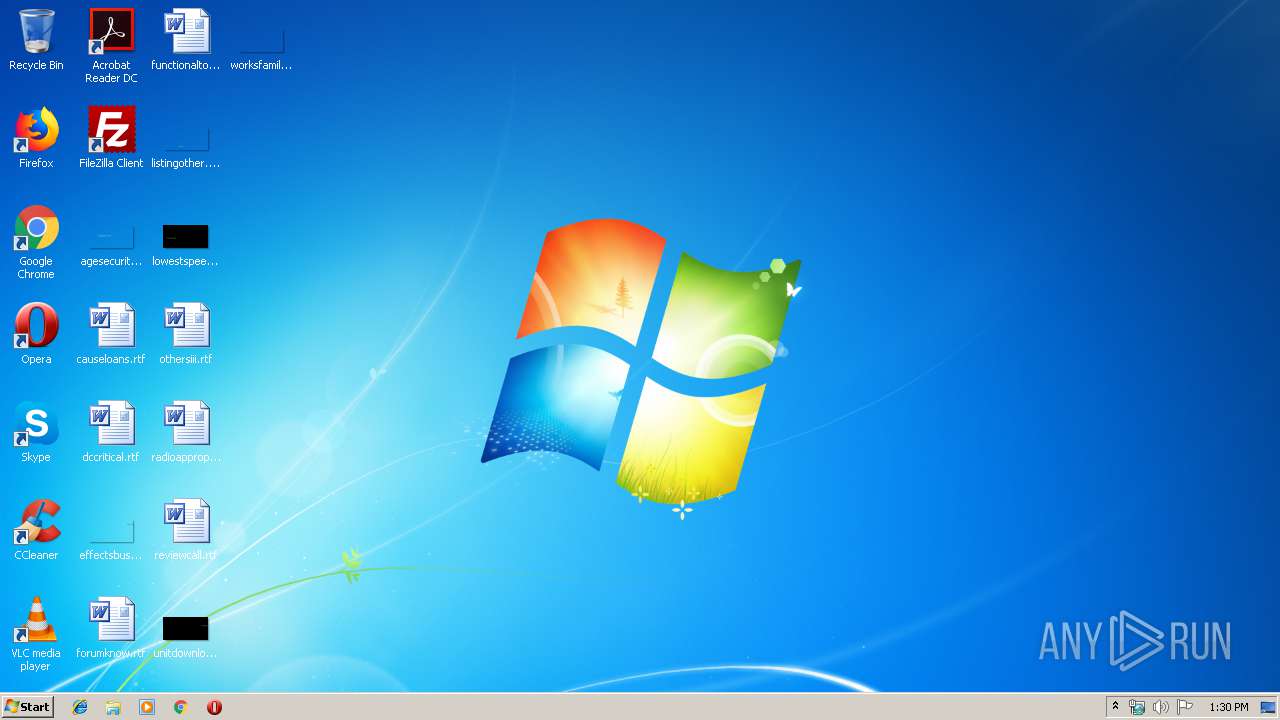The height and width of the screenshot is (720, 1280).
Task: Click the Firefox desktop shortcut
Action: pyautogui.click(x=36, y=138)
